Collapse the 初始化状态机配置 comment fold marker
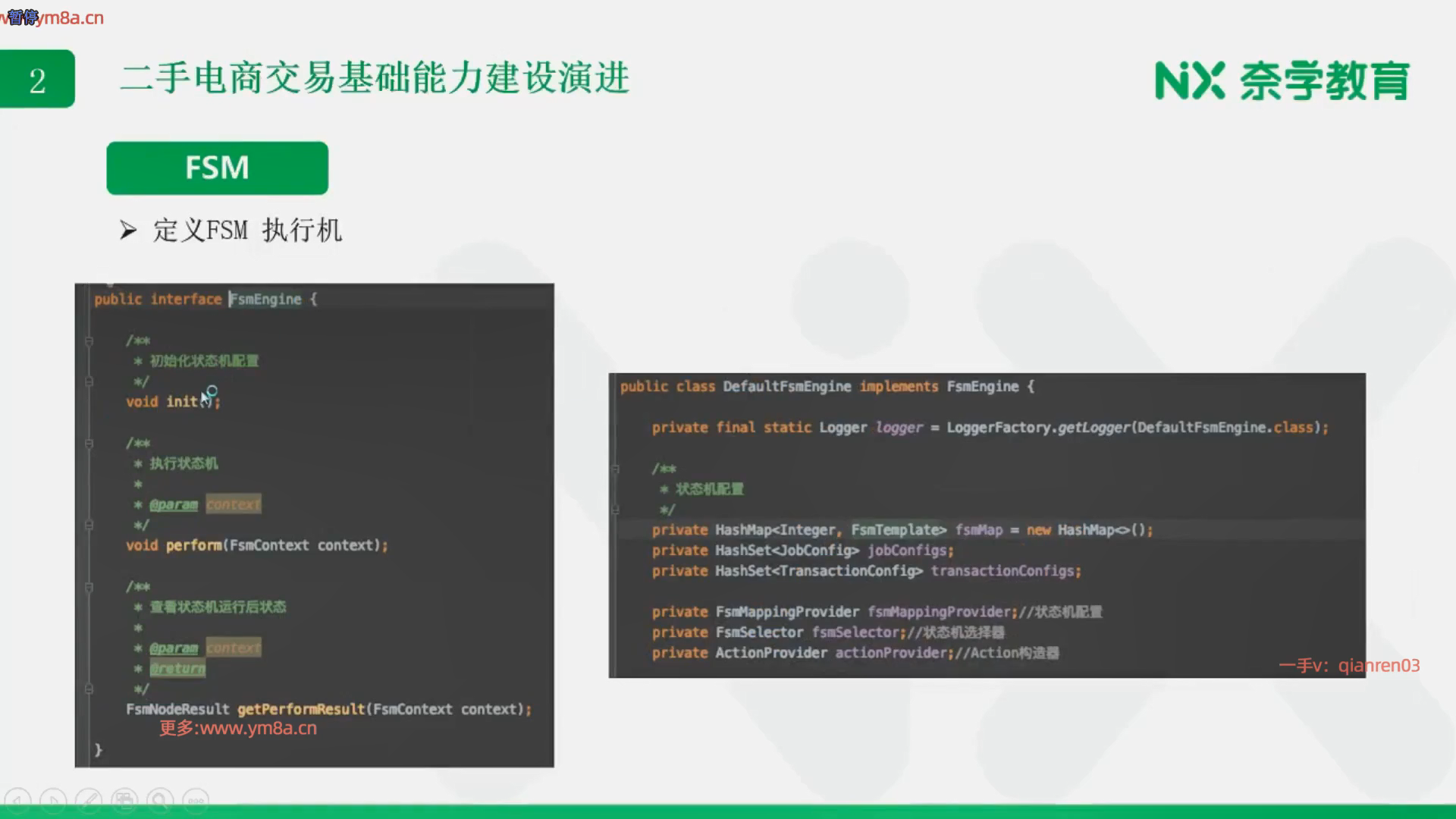 coord(89,341)
